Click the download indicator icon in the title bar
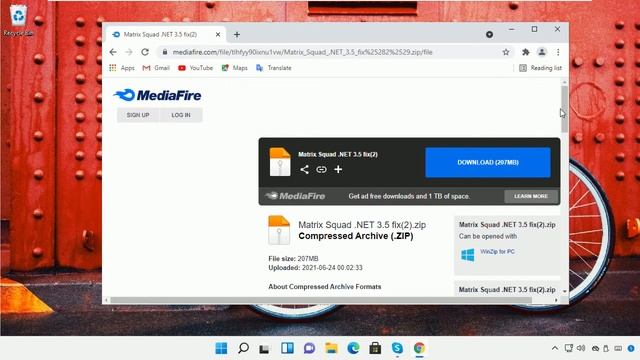The image size is (640, 360). [489, 35]
